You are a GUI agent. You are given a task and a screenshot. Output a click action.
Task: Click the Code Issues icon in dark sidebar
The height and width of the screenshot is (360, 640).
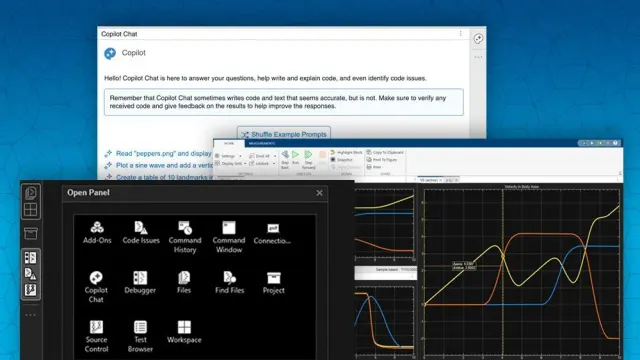pyautogui.click(x=31, y=273)
